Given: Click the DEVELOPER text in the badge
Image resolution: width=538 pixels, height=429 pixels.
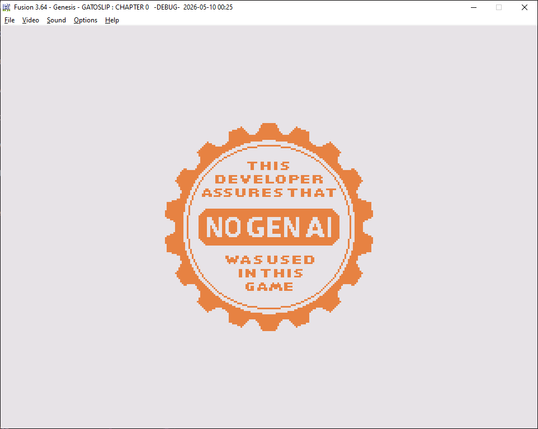Looking at the screenshot, I should click(269, 179).
